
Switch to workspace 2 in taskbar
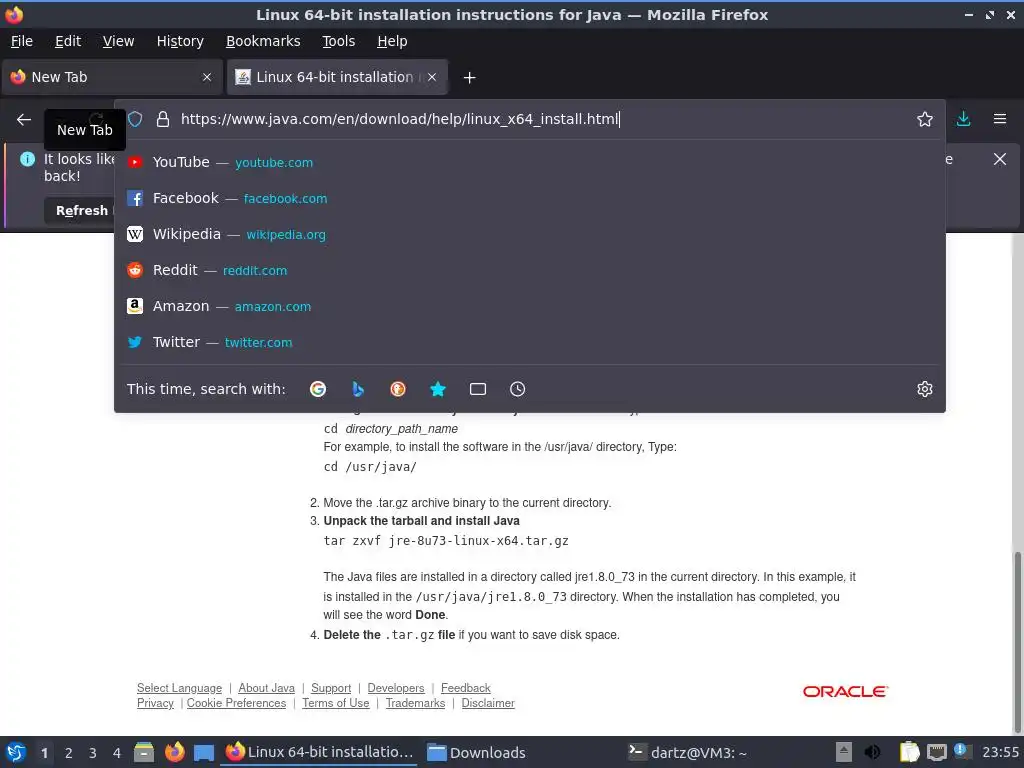point(69,753)
